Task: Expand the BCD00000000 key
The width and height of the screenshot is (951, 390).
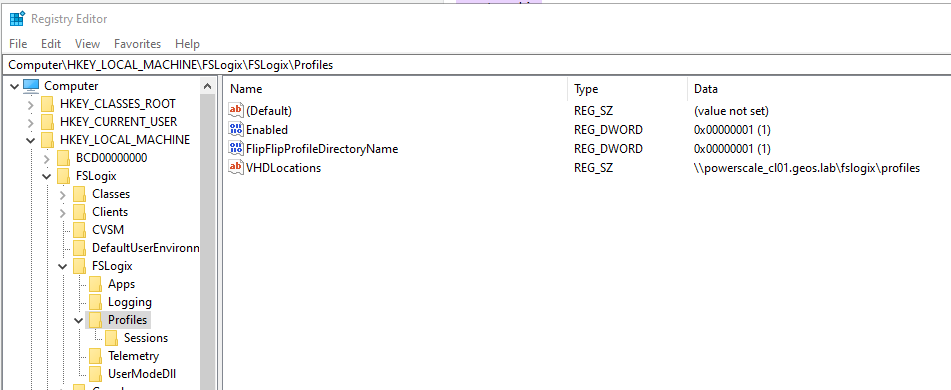Action: [x=47, y=158]
